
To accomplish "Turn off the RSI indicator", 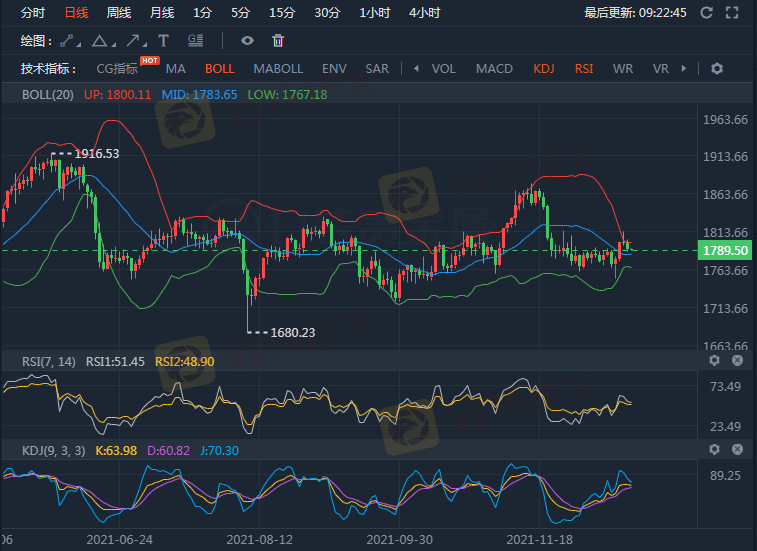I will (x=584, y=69).
